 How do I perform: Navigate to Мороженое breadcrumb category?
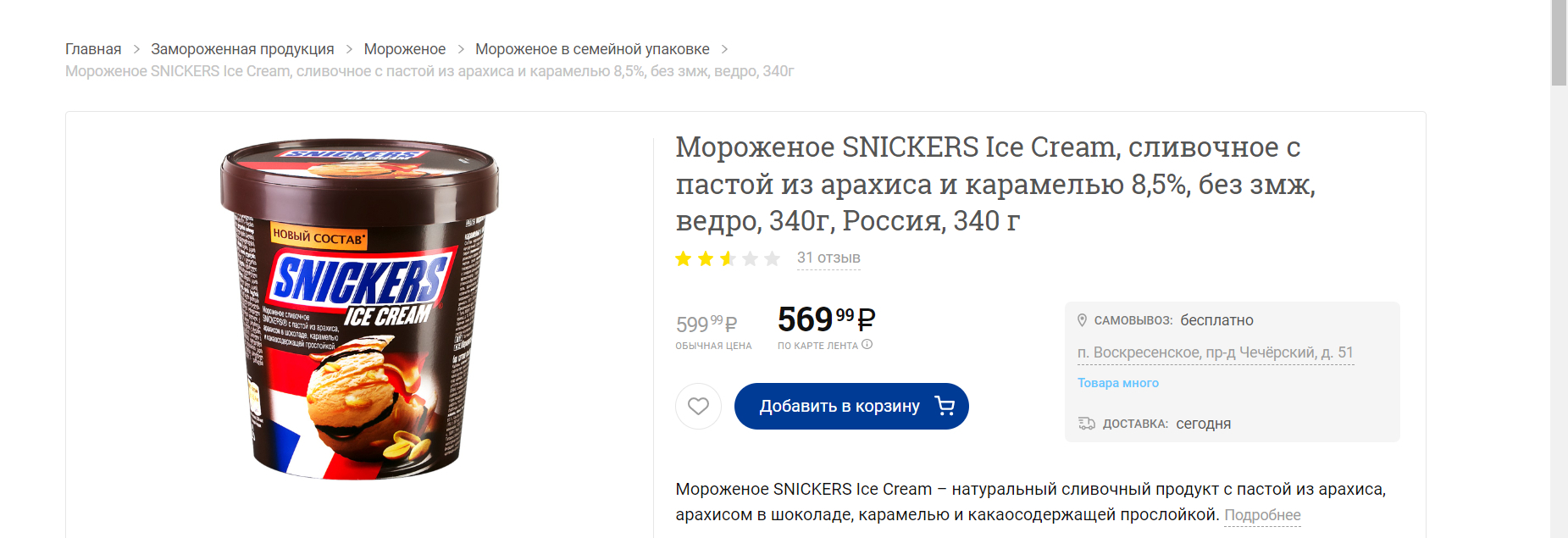(404, 49)
